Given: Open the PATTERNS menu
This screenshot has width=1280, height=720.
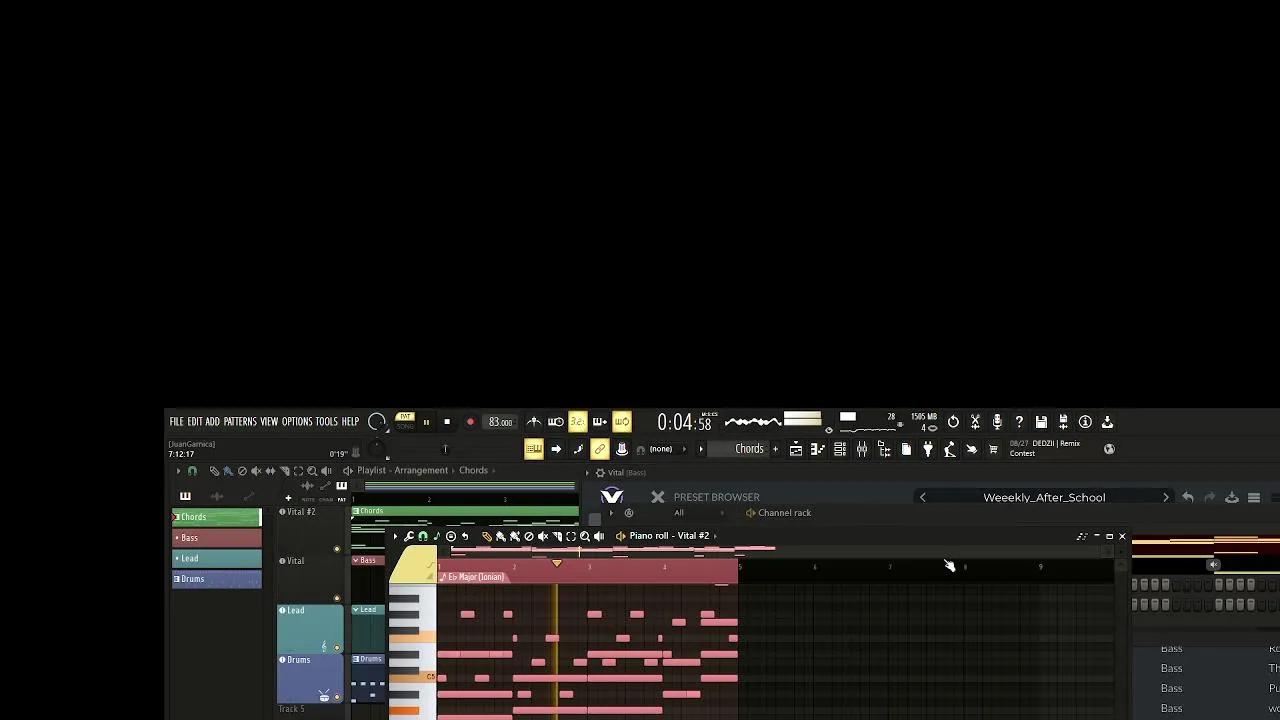Looking at the screenshot, I should 240,422.
